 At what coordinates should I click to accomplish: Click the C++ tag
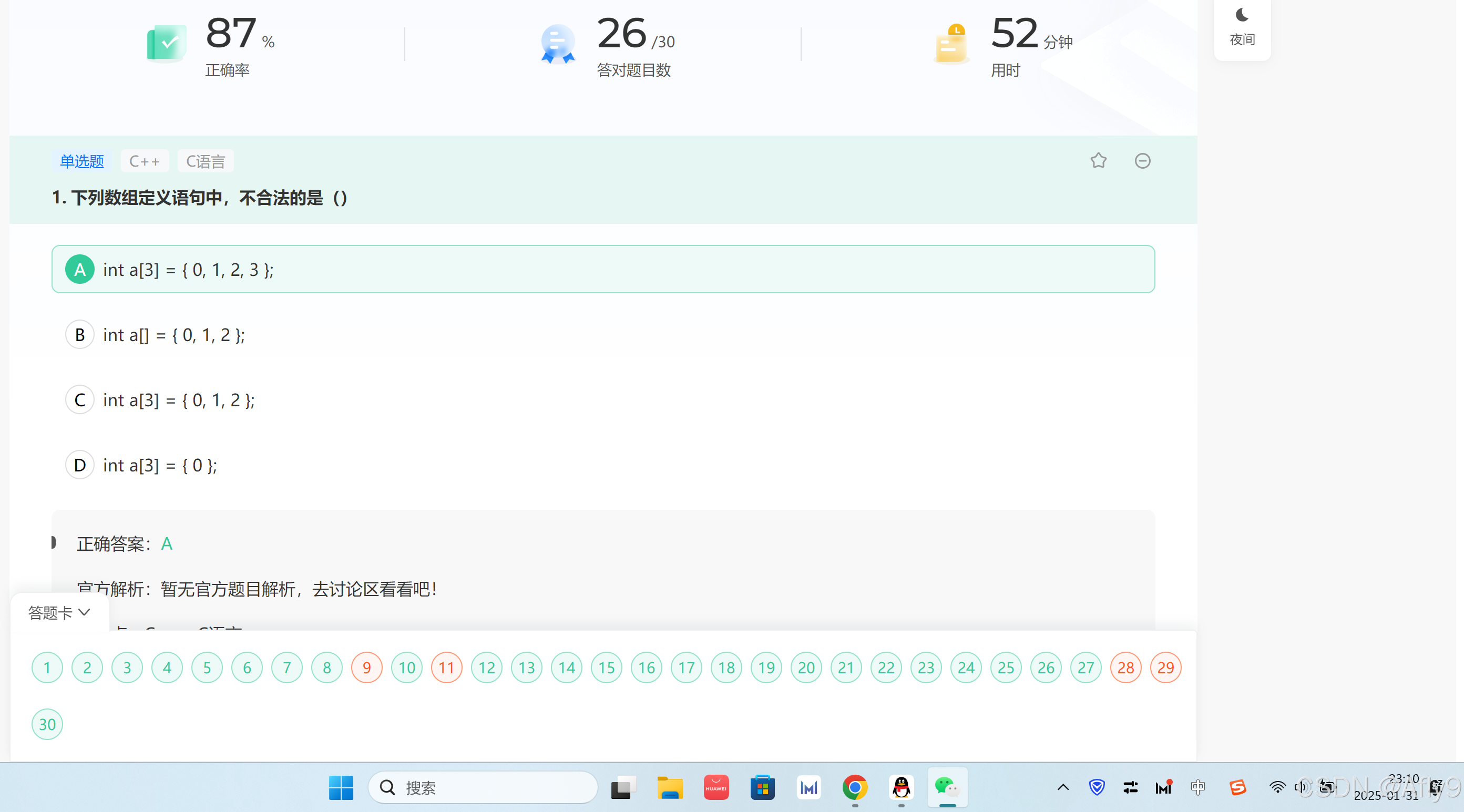tap(145, 161)
